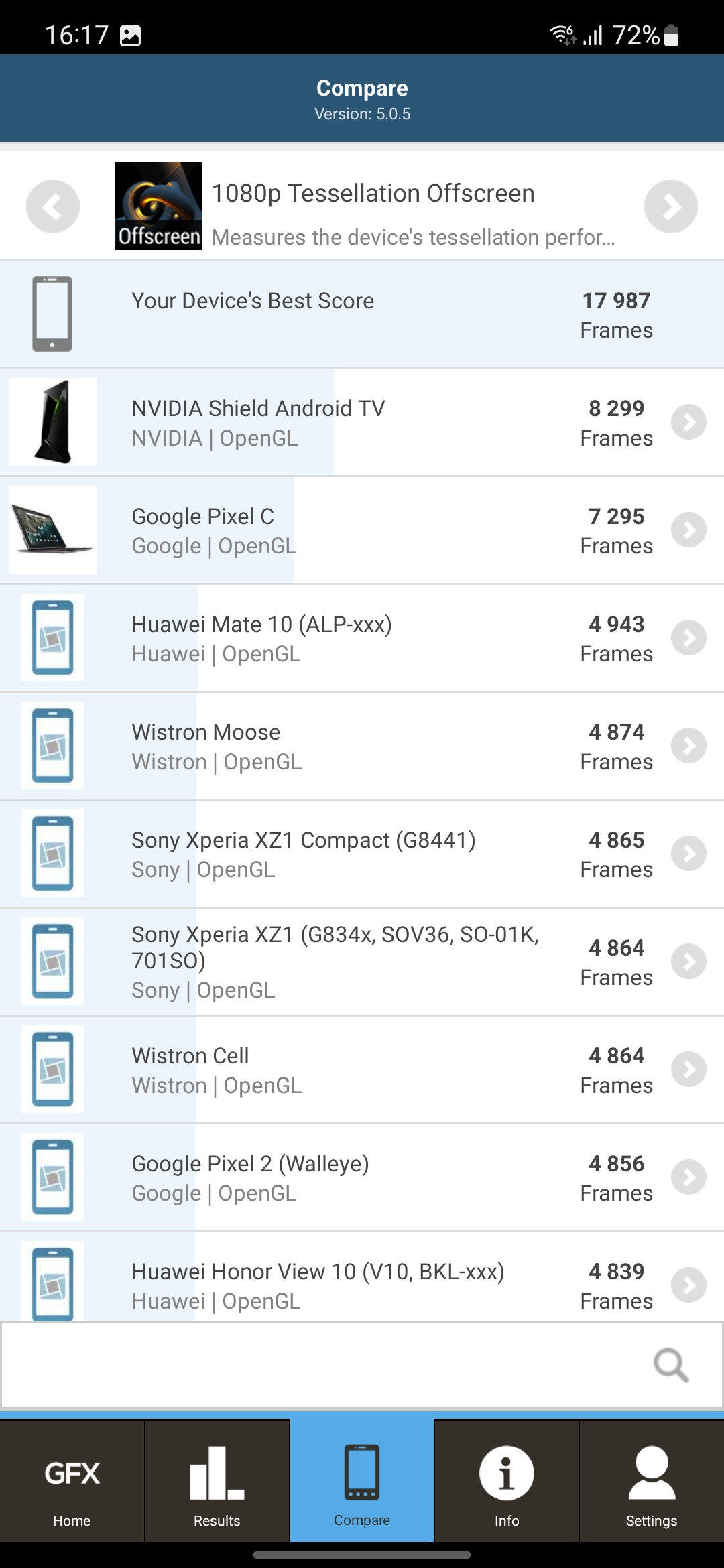Open the GFX Home tab
724x1568 pixels.
pos(72,1481)
